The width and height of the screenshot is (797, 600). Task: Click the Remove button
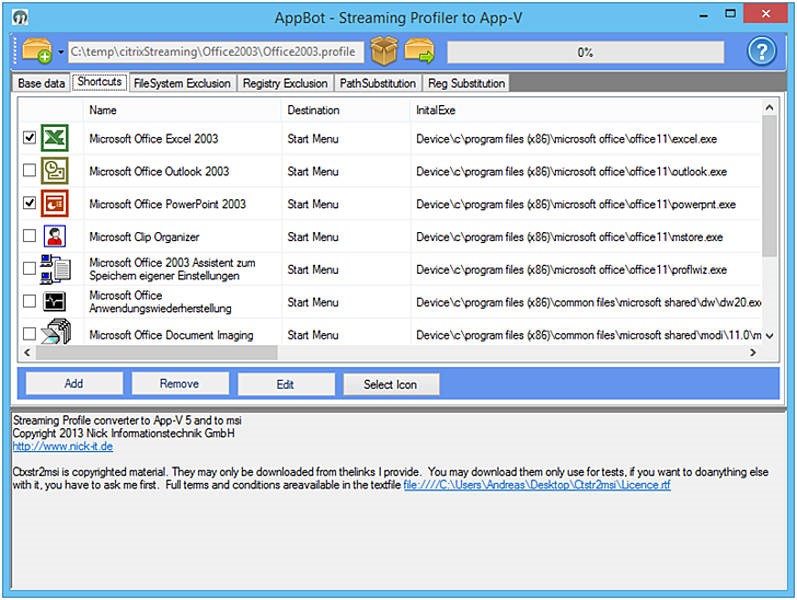pos(180,384)
